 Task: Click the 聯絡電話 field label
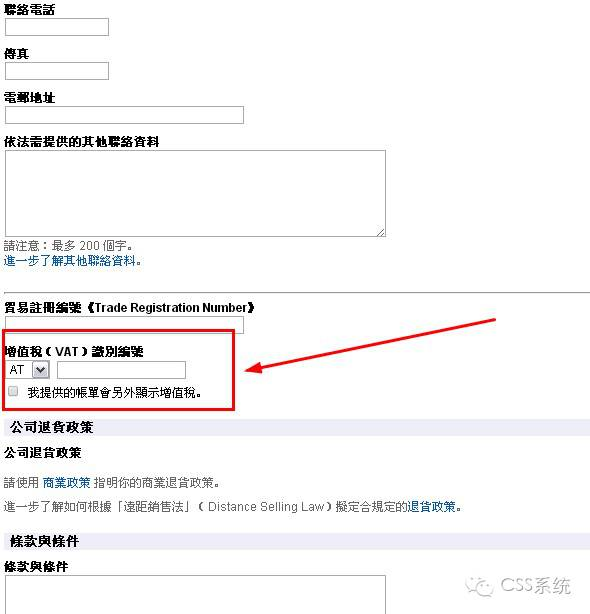click(x=29, y=10)
